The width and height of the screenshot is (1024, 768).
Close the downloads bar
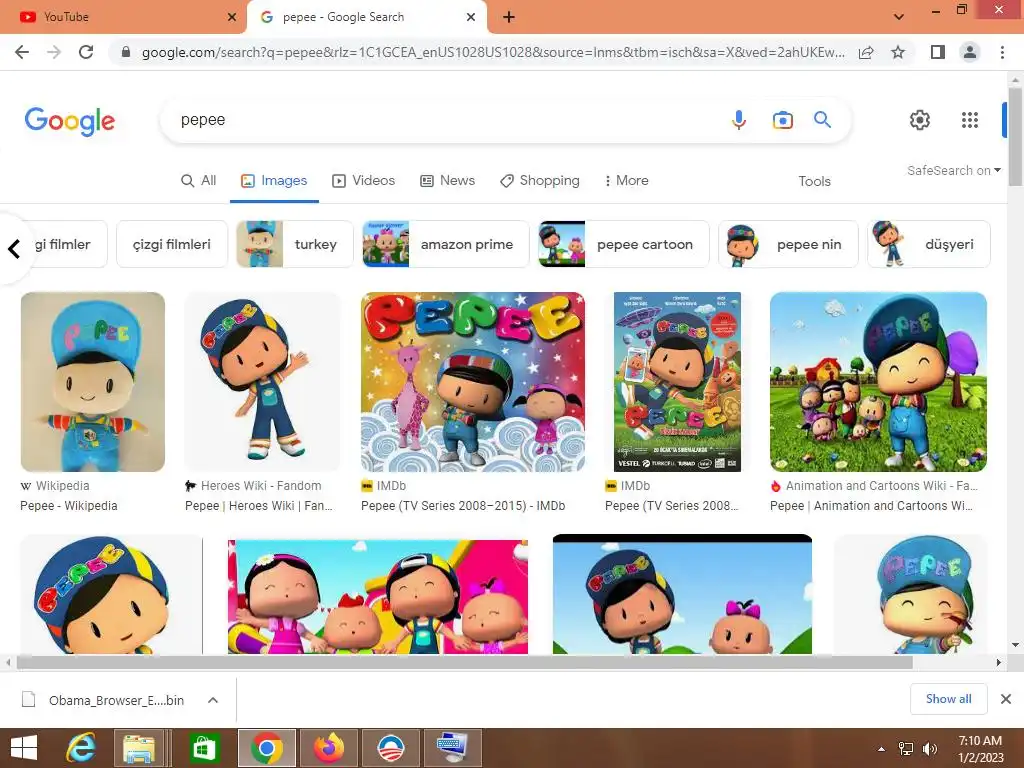(1006, 699)
